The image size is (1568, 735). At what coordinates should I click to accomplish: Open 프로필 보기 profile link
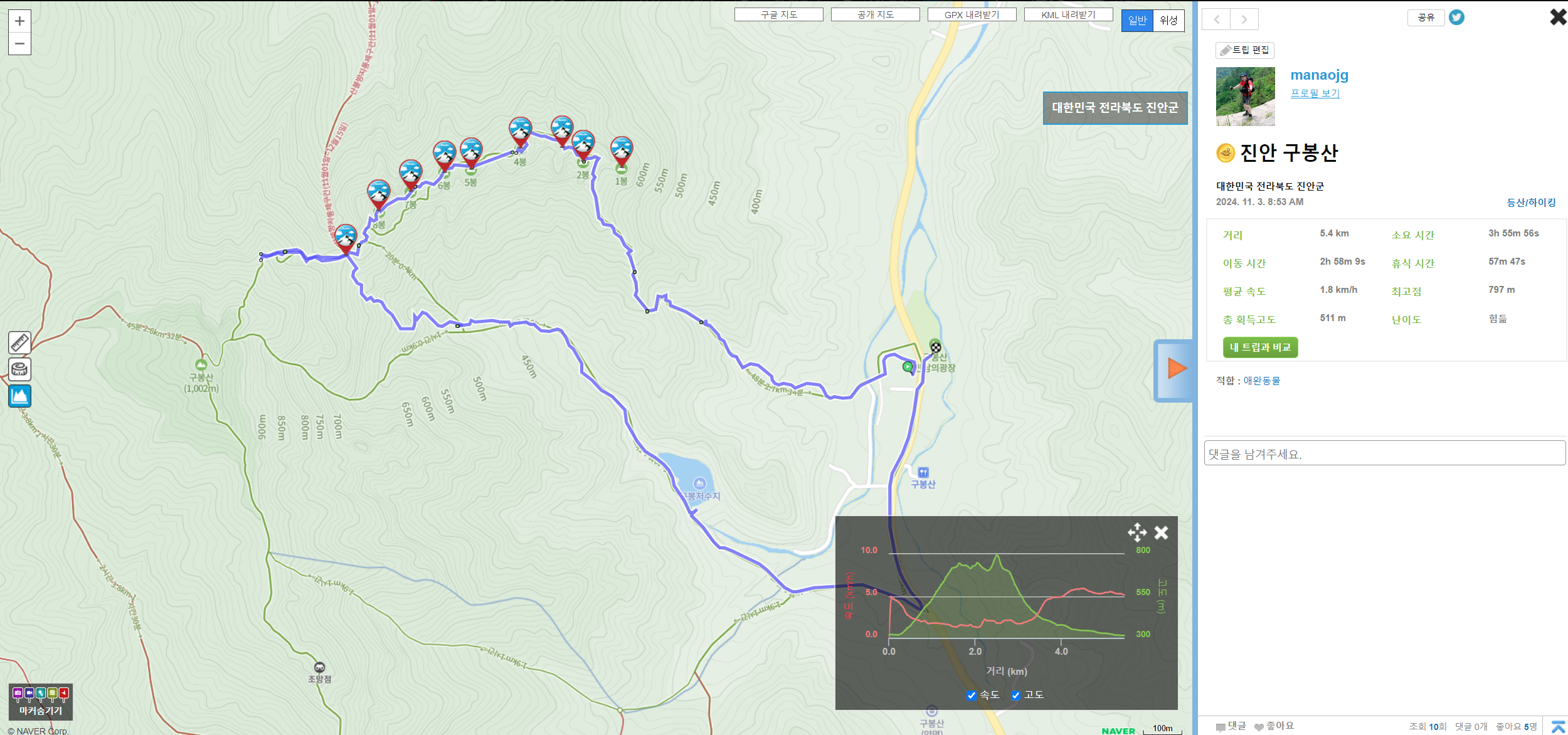pyautogui.click(x=1315, y=93)
